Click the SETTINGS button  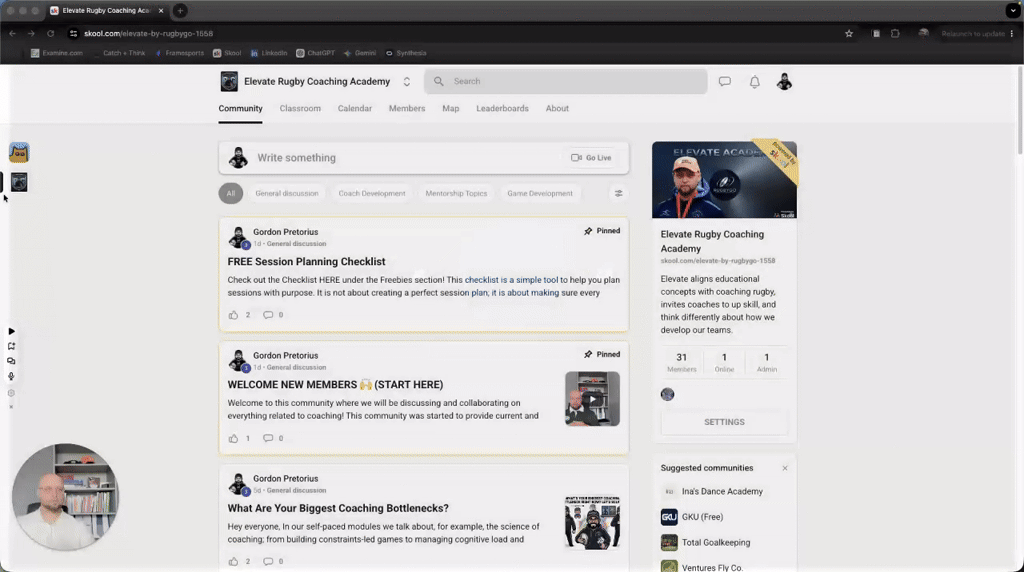click(724, 422)
